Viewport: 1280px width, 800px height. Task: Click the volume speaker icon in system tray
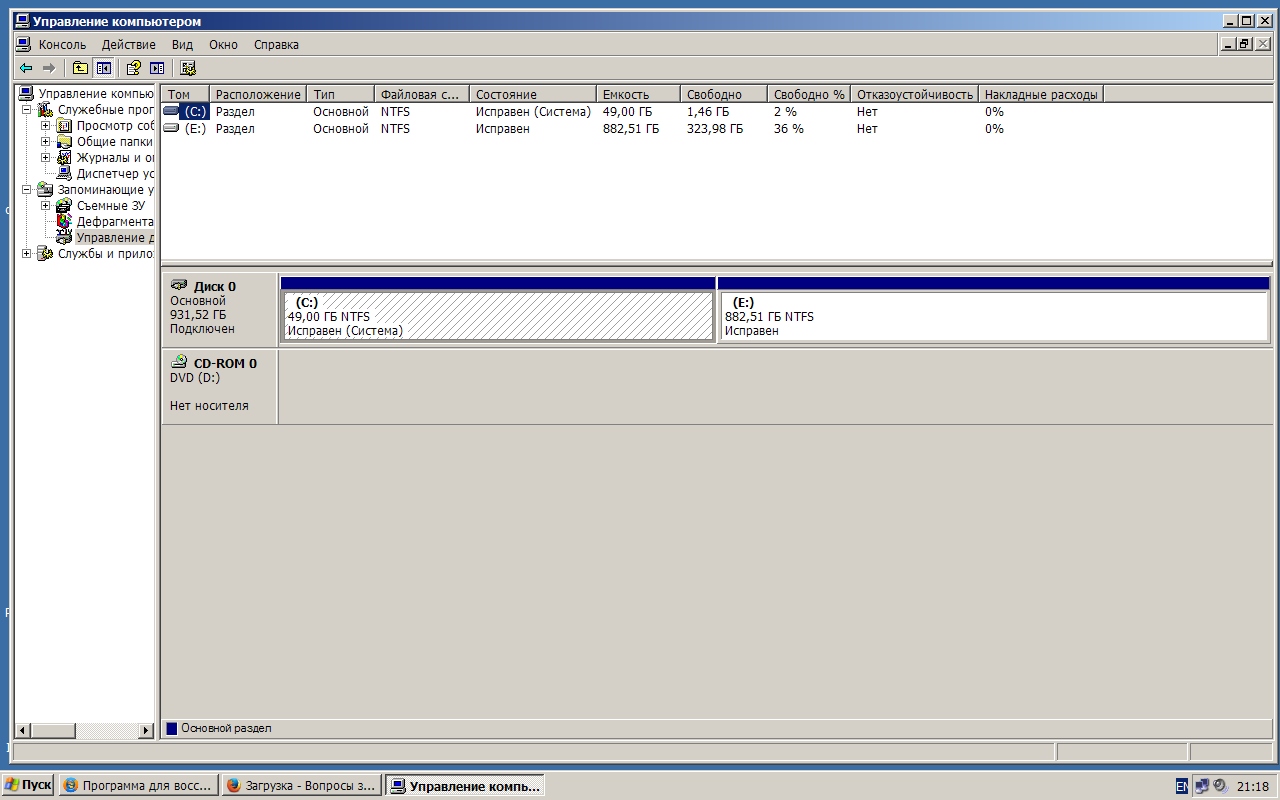[1219, 786]
